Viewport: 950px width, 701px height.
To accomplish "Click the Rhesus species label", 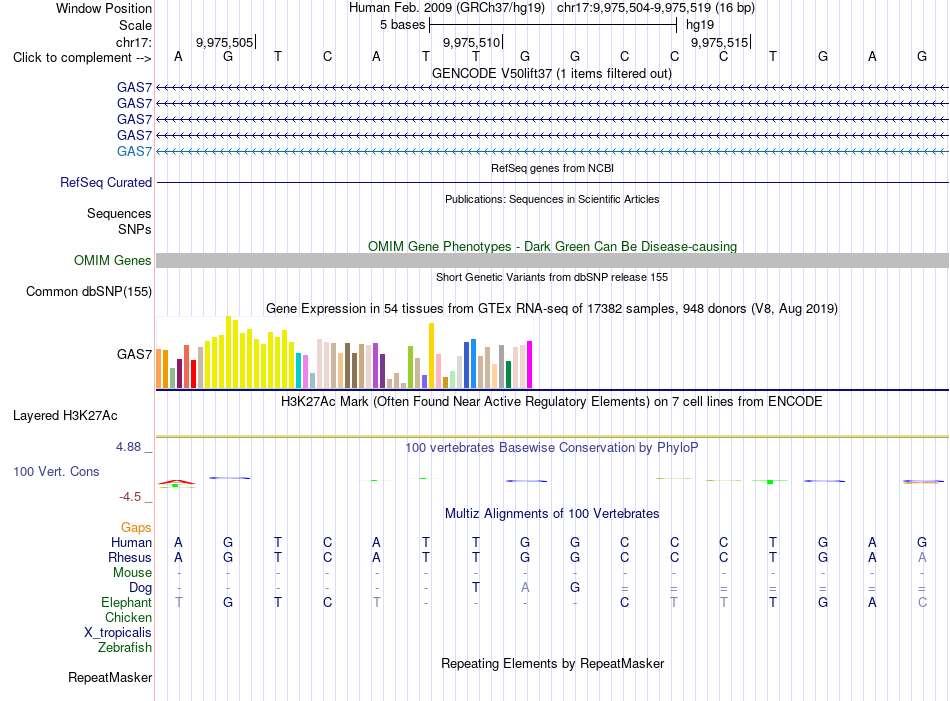I will click(x=130, y=557).
